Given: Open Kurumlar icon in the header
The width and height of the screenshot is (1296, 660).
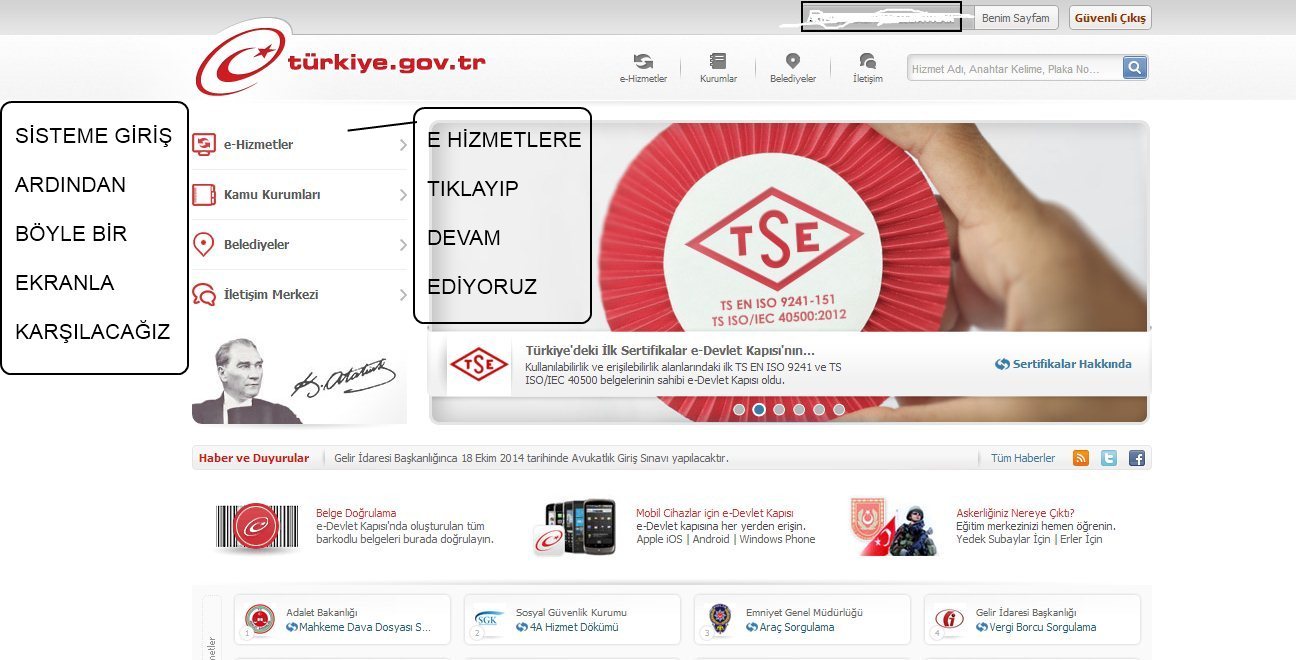Looking at the screenshot, I should pos(718,63).
